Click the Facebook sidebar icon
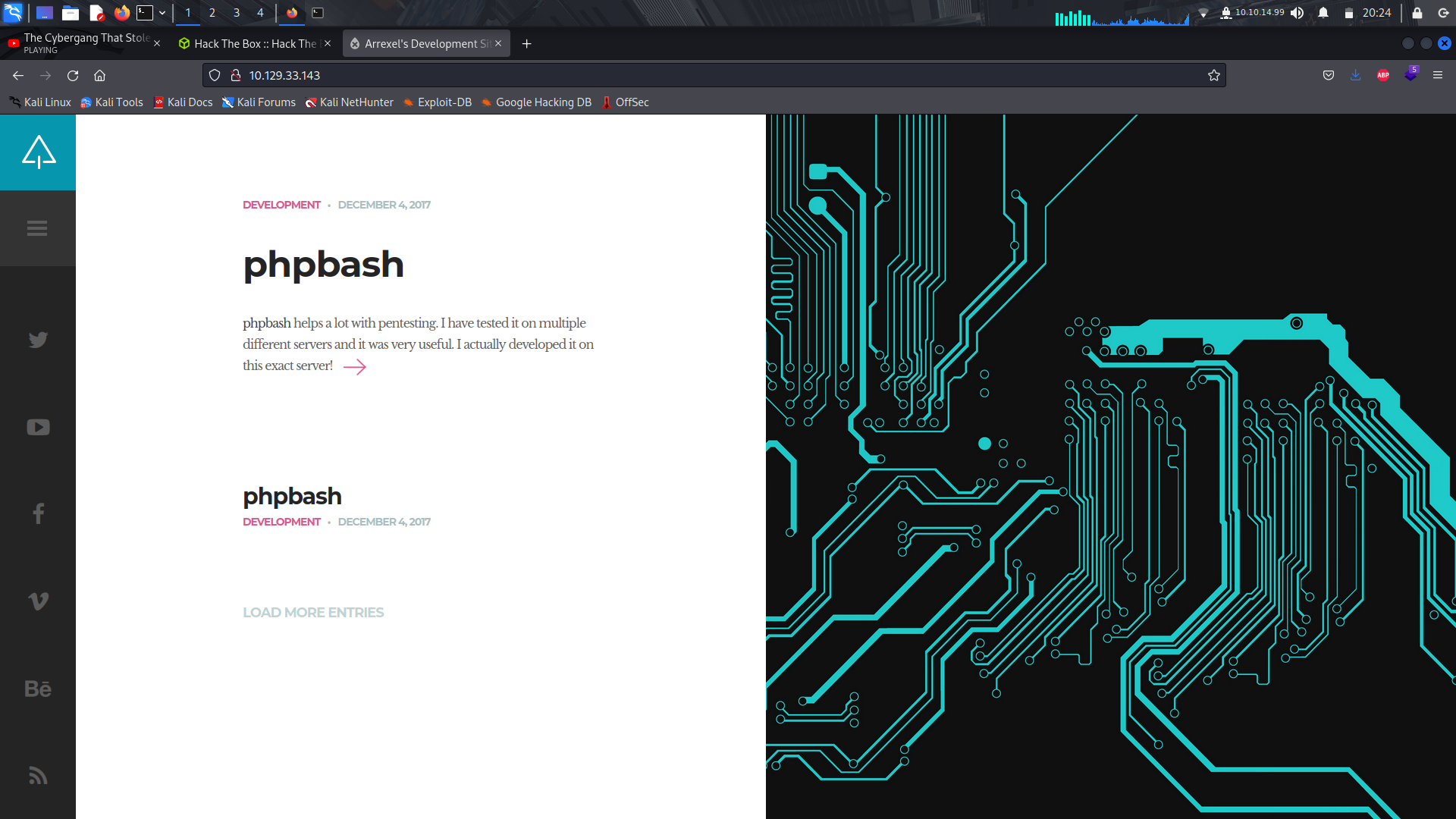The image size is (1456, 819). 38,514
